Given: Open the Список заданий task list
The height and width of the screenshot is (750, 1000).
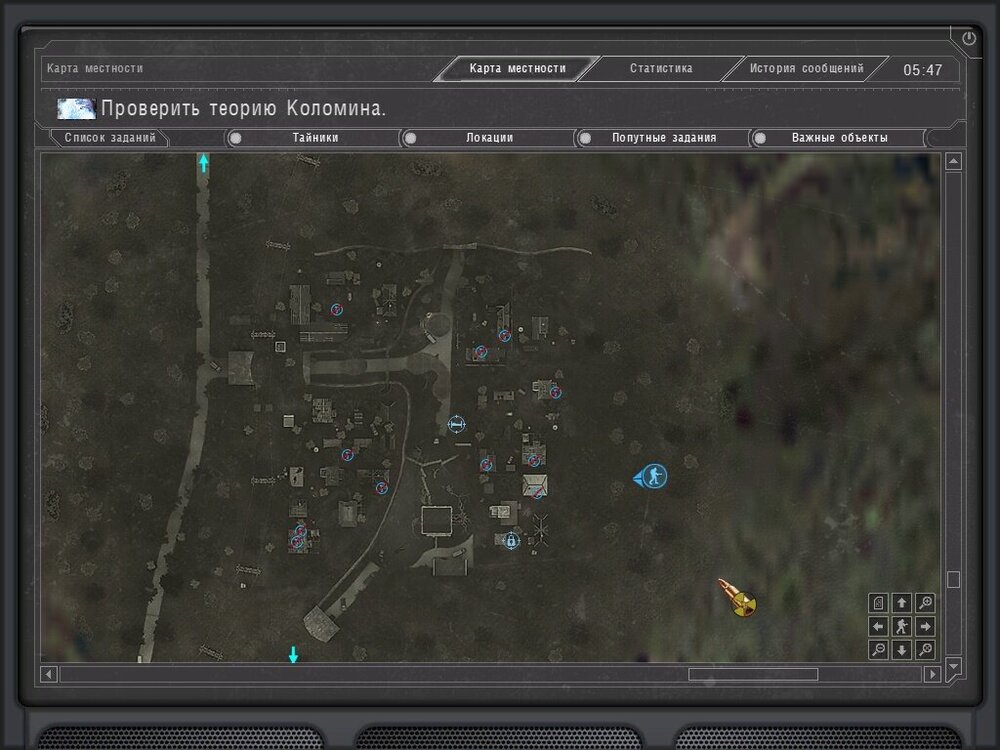Looking at the screenshot, I should [x=110, y=138].
